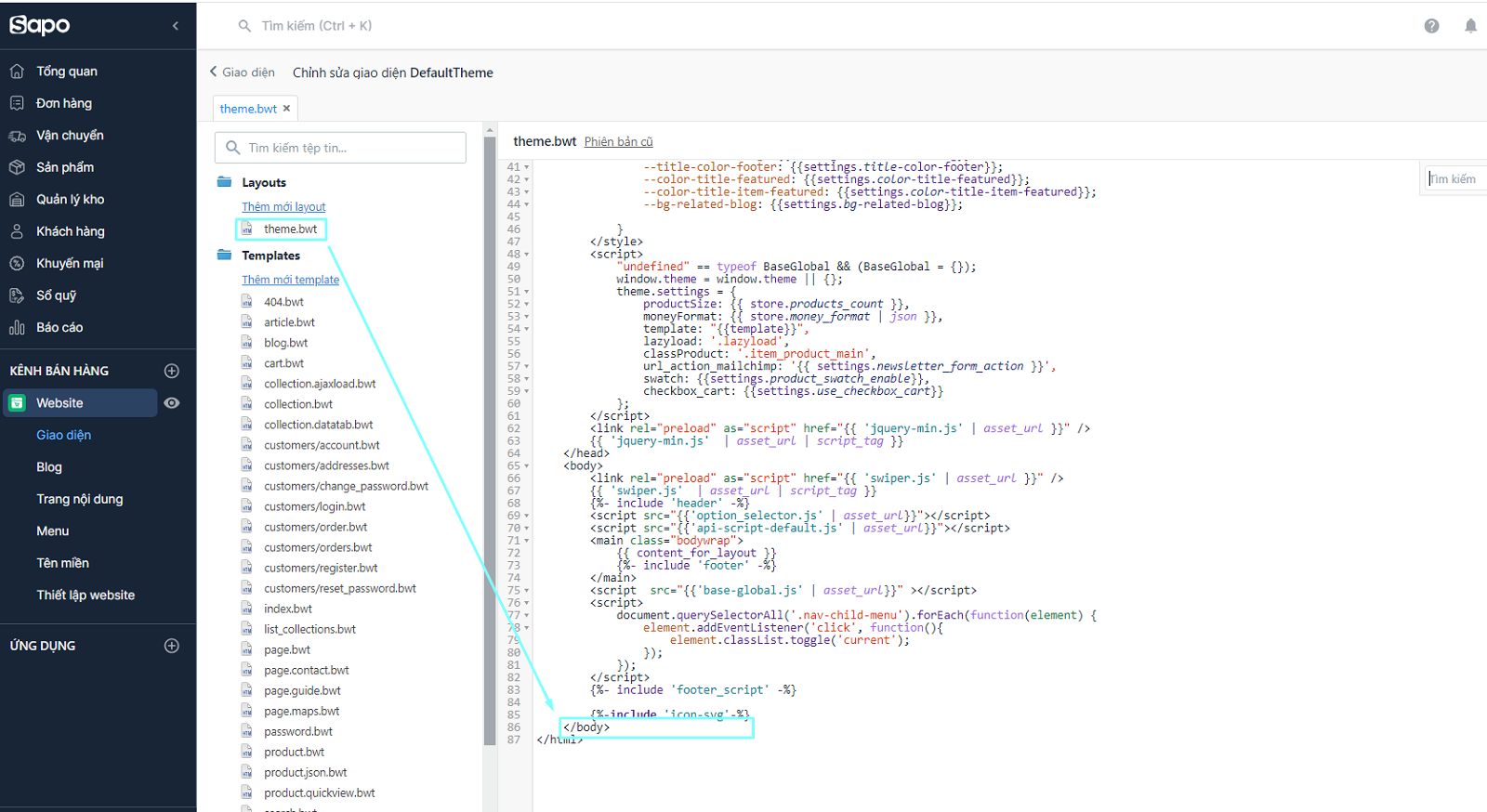Open the Giao diện menu item
The height and width of the screenshot is (812, 1487).
[x=63, y=435]
